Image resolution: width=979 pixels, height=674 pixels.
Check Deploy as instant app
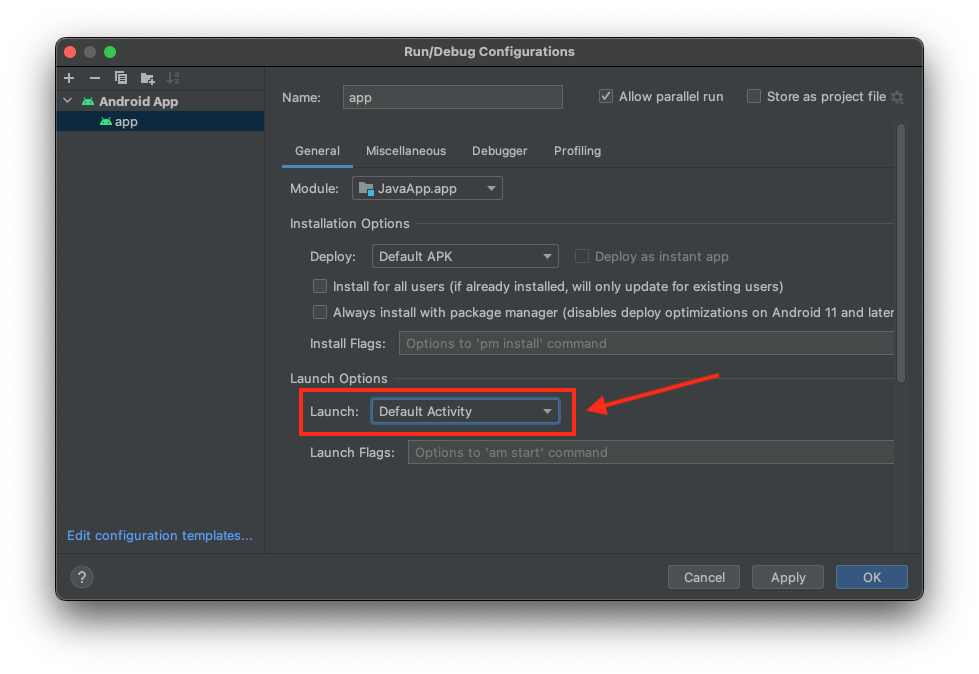click(582, 256)
